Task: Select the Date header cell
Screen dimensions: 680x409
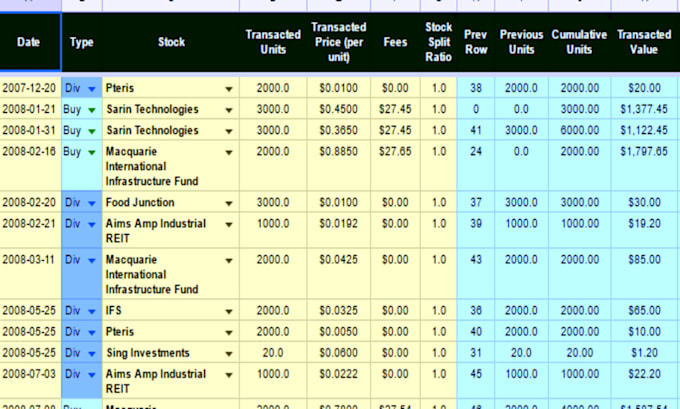Action: coord(29,42)
